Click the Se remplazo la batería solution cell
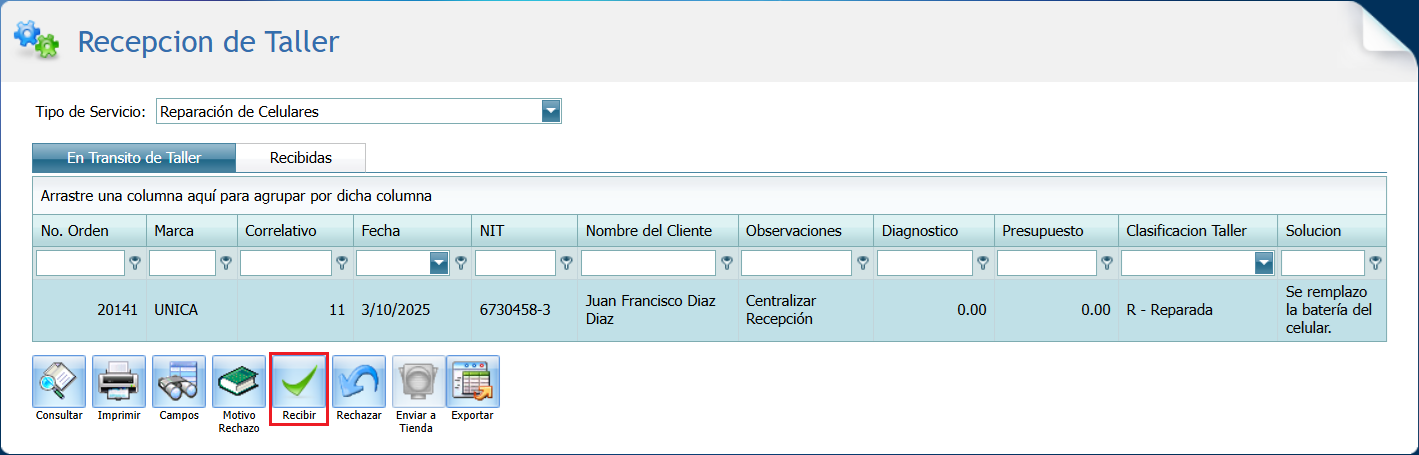 pos(1332,310)
